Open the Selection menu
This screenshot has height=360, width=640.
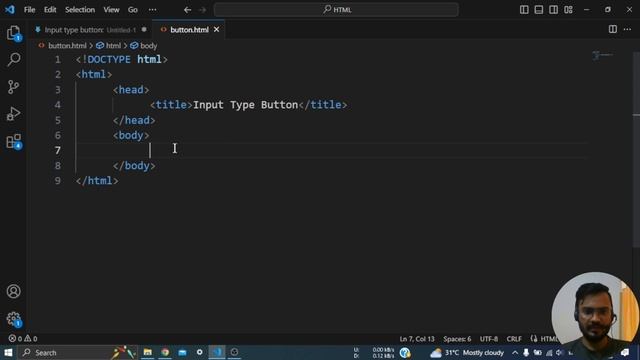80,10
